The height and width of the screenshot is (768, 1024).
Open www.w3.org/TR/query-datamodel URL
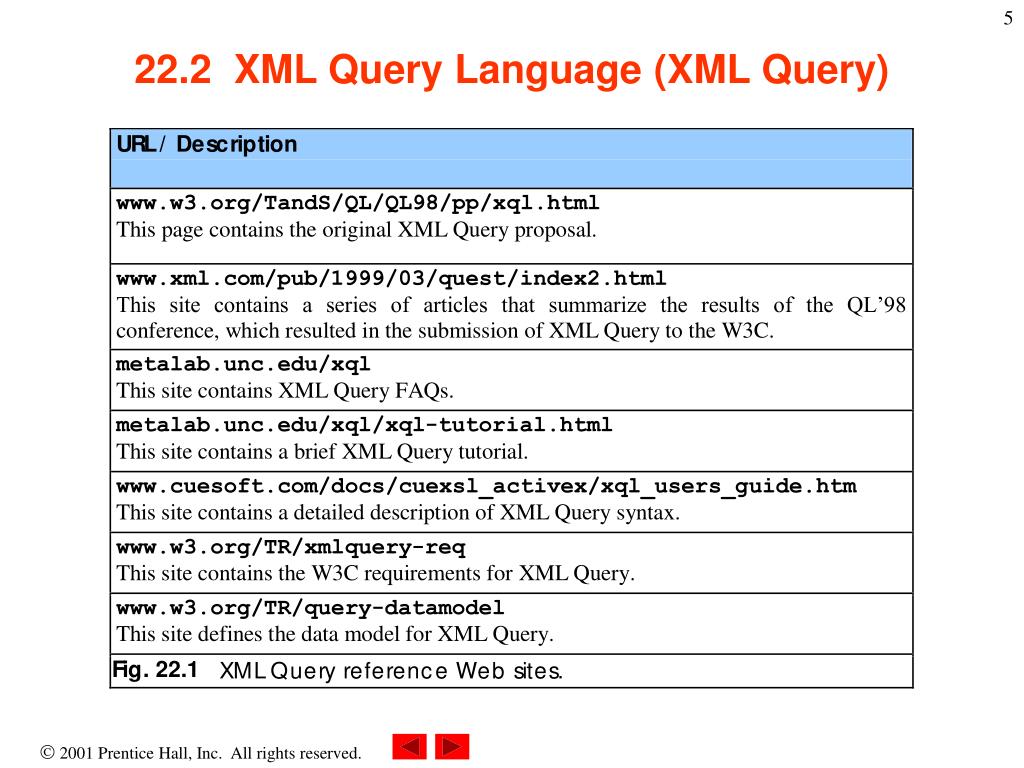click(310, 608)
